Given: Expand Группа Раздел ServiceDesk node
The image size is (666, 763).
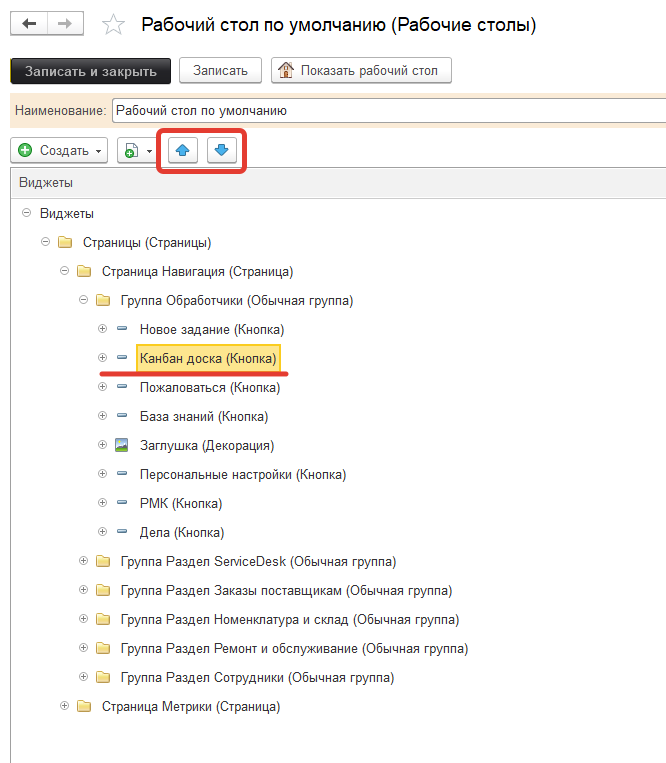Looking at the screenshot, I should (84, 562).
